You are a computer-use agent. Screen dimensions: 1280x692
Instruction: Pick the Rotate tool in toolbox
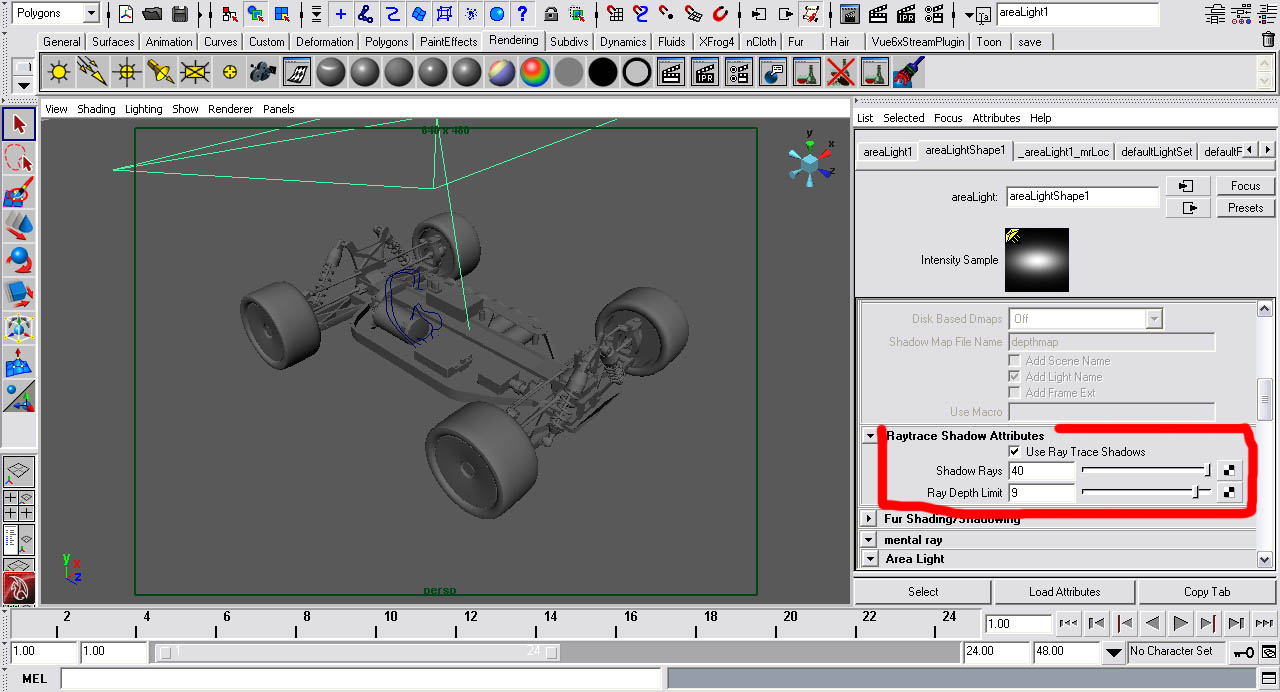click(x=19, y=261)
